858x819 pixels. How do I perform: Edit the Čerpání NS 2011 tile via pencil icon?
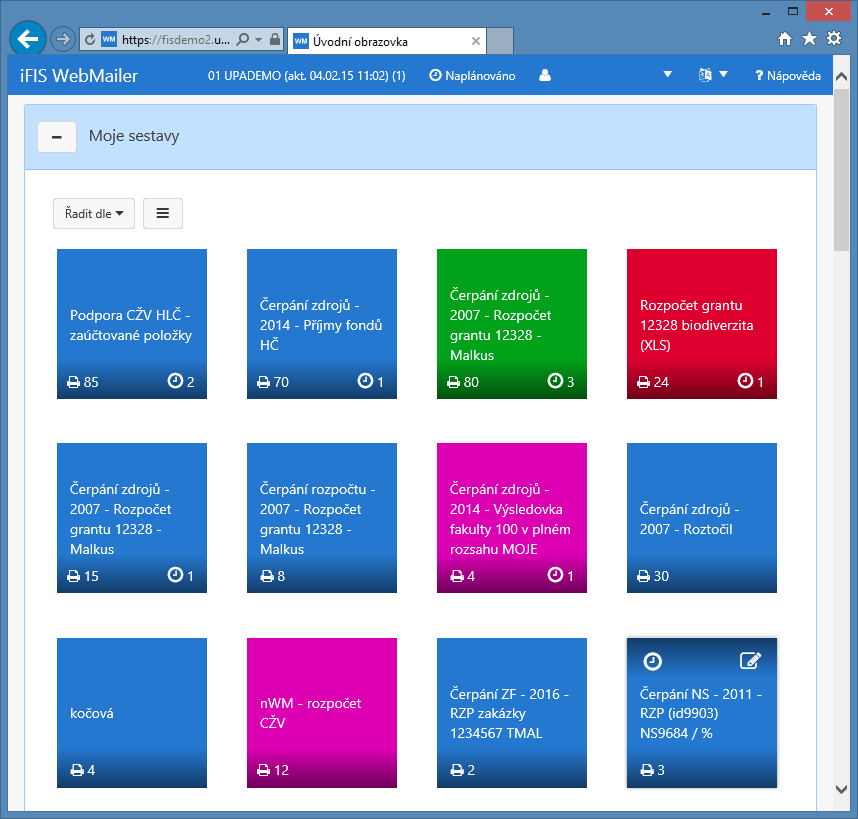pyautogui.click(x=750, y=661)
